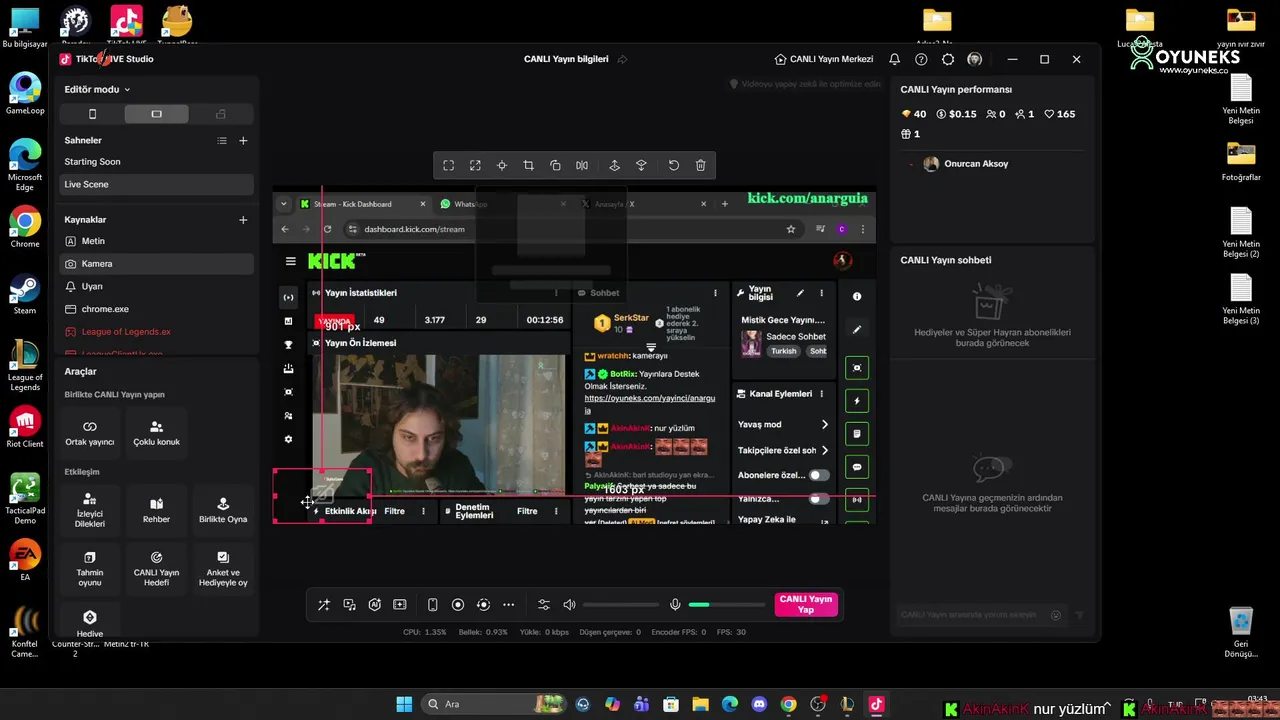Click the taskbar Ara search box

point(494,704)
